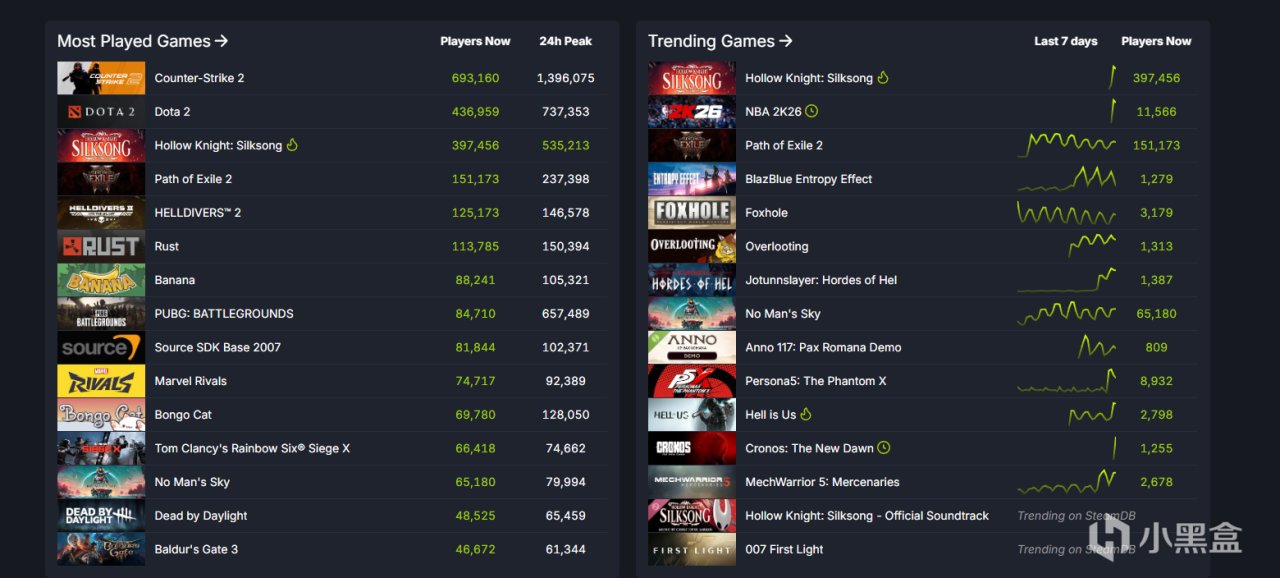The width and height of the screenshot is (1280, 578).
Task: Click the clock icon next to NBA 2K26
Action: [811, 112]
